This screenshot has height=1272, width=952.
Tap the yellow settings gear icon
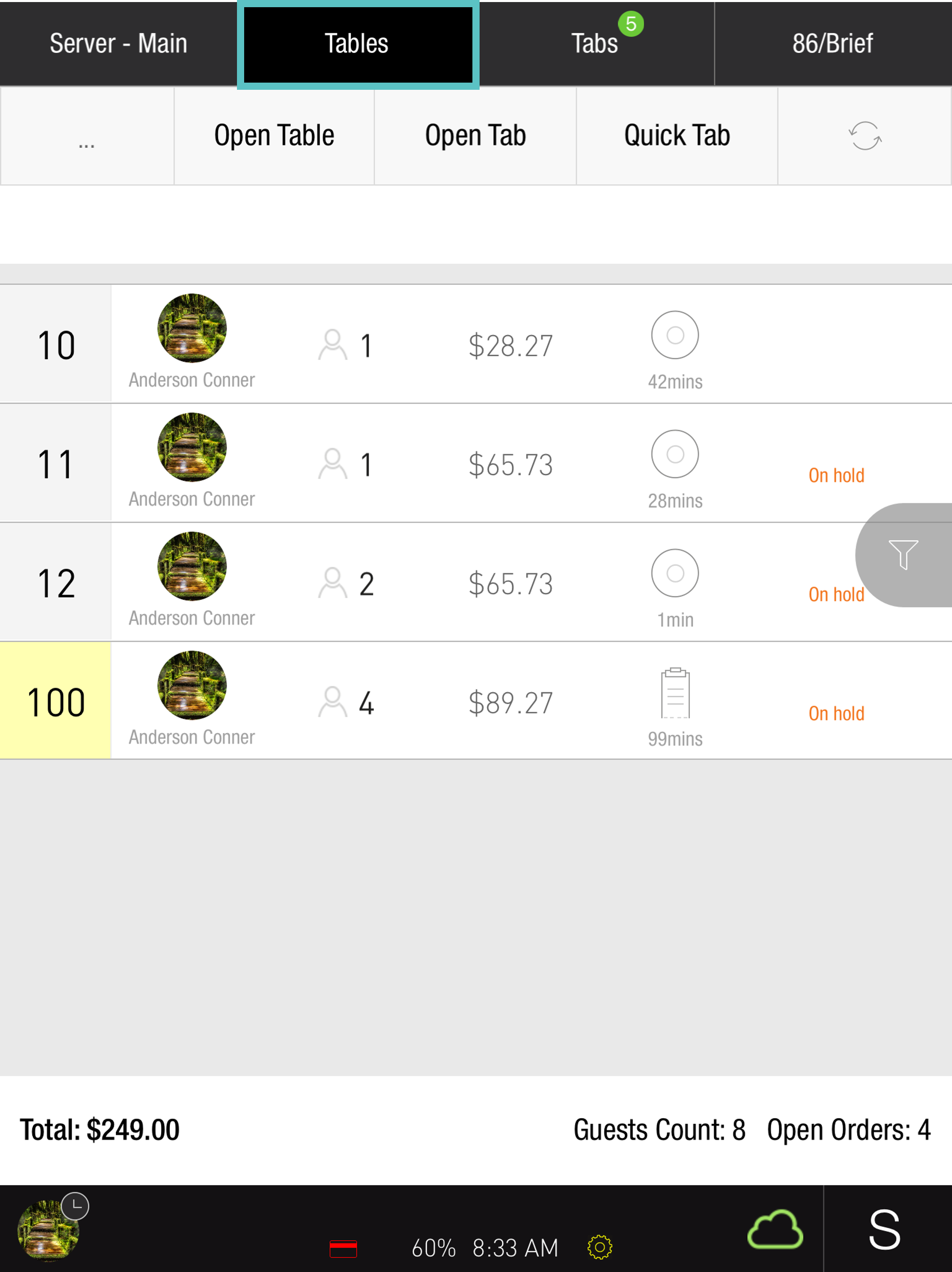600,1247
